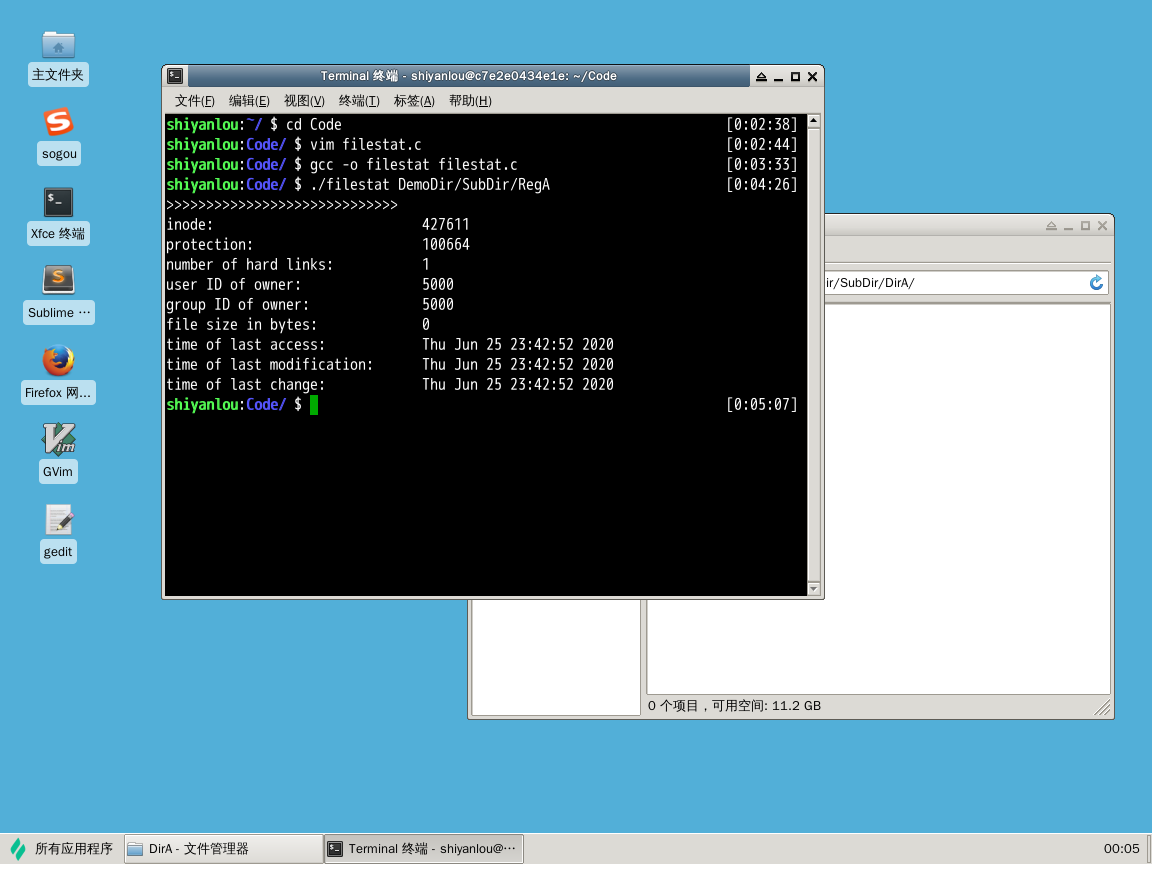Click the file manager resize grip corner
This screenshot has height=896, width=1152.
coord(1102,707)
